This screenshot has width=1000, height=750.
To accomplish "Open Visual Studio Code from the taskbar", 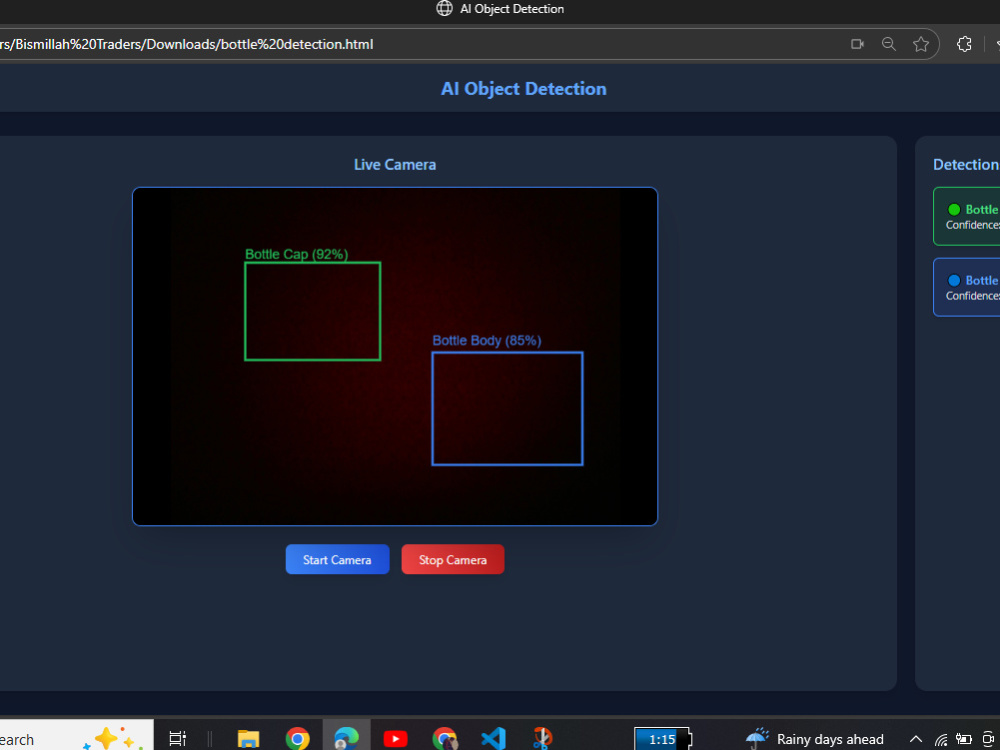I will [x=493, y=739].
